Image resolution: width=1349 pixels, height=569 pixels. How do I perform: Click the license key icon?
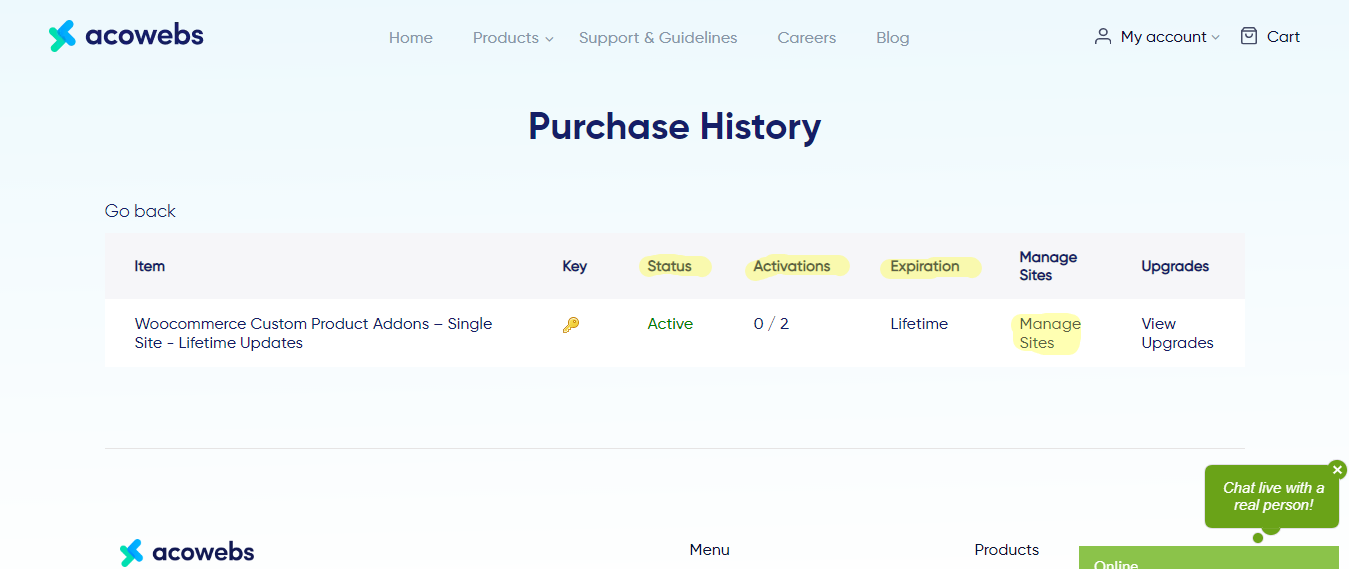tap(571, 324)
